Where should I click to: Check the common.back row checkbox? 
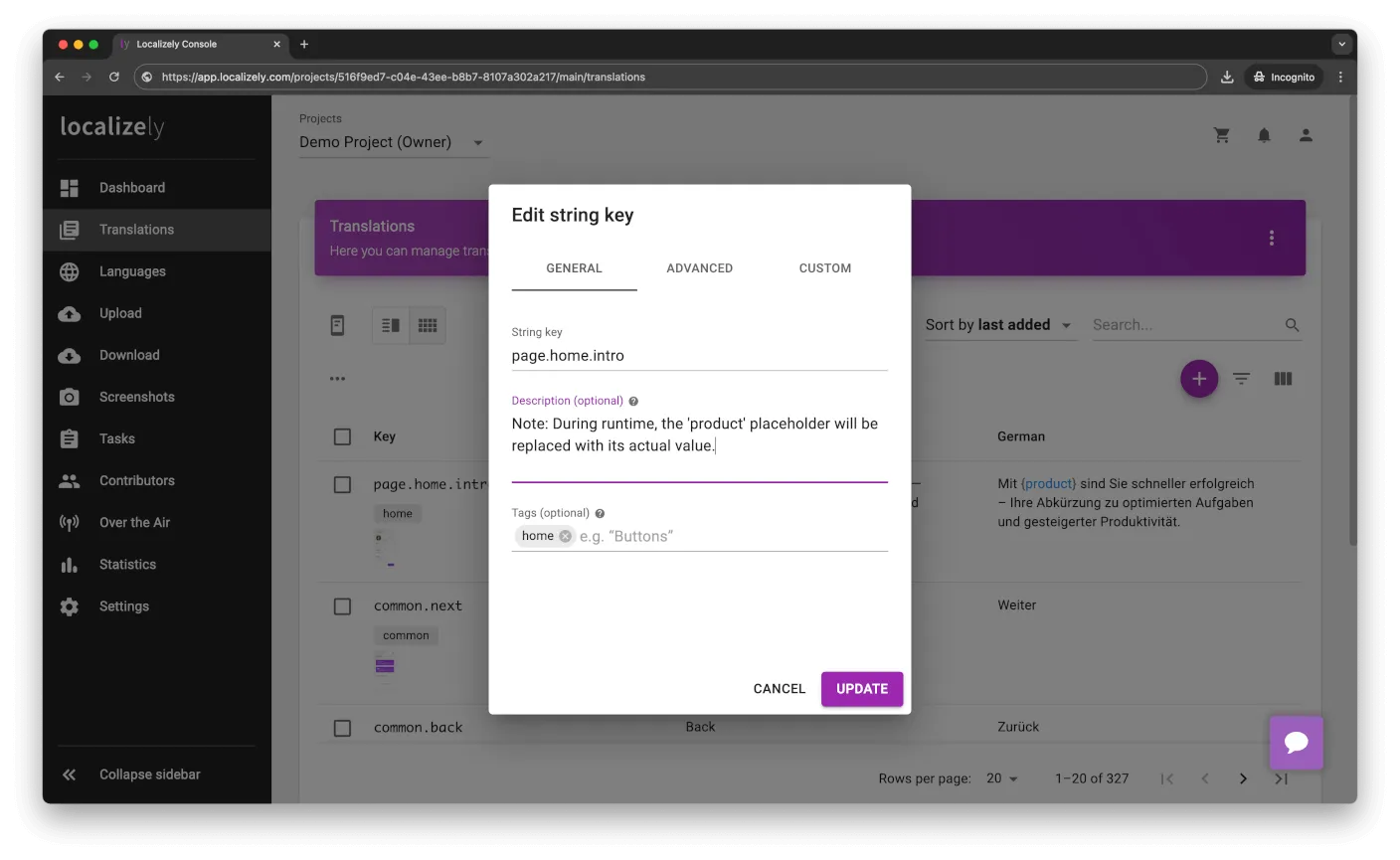[x=342, y=728]
